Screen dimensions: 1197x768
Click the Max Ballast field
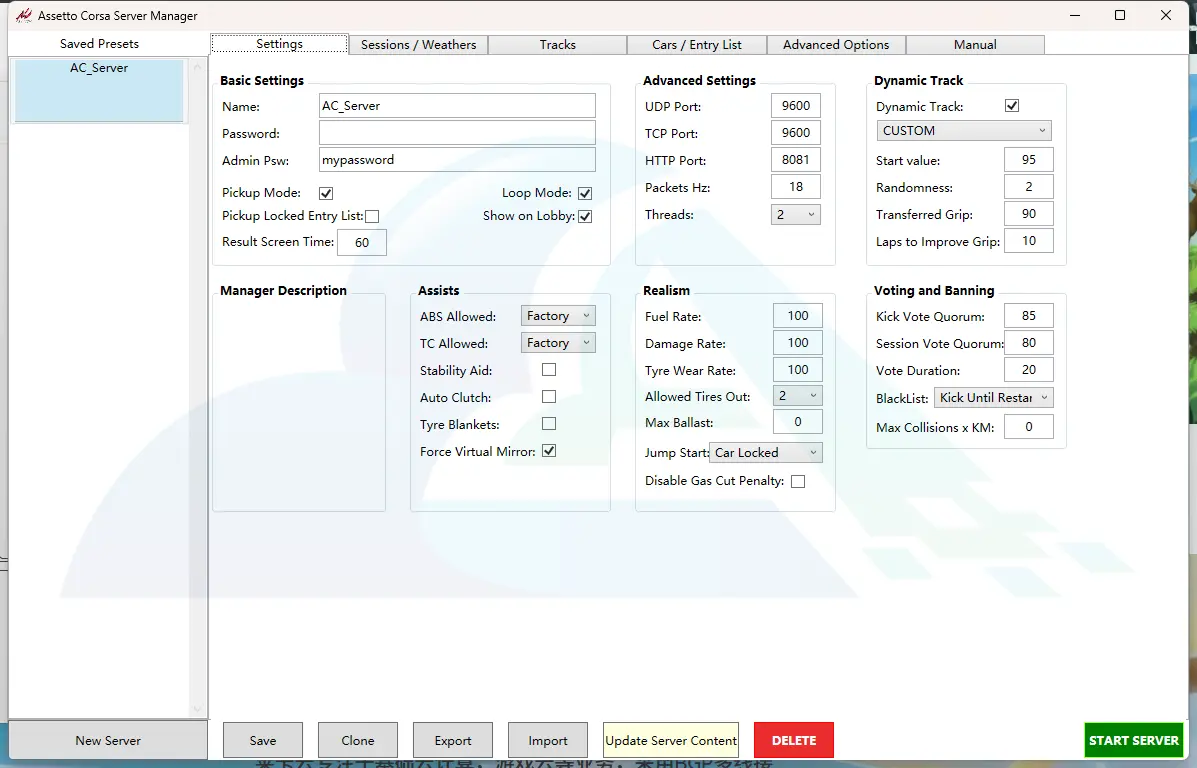pyautogui.click(x=798, y=421)
